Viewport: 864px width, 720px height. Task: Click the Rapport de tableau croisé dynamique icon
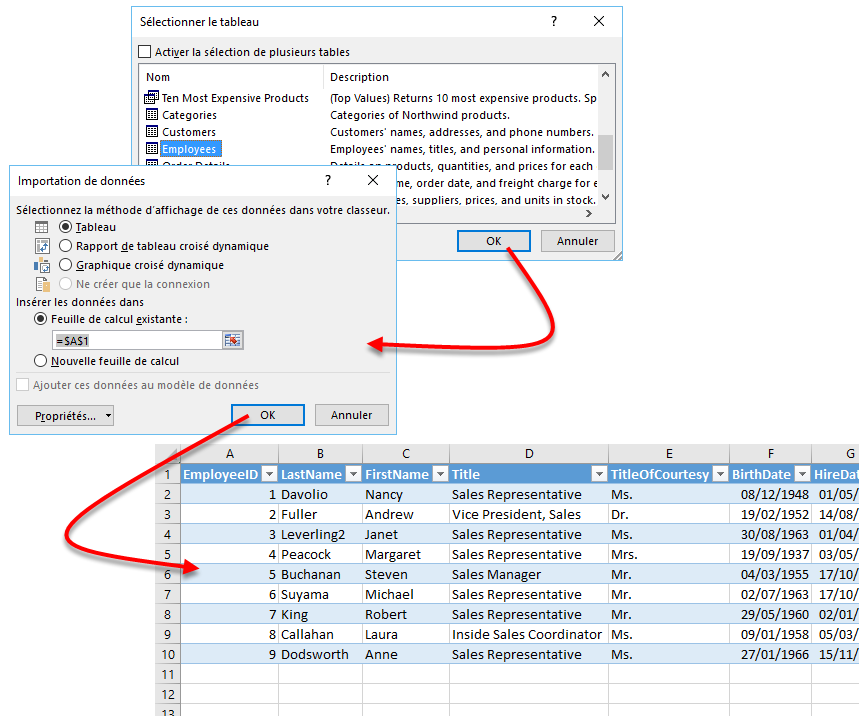tap(42, 246)
